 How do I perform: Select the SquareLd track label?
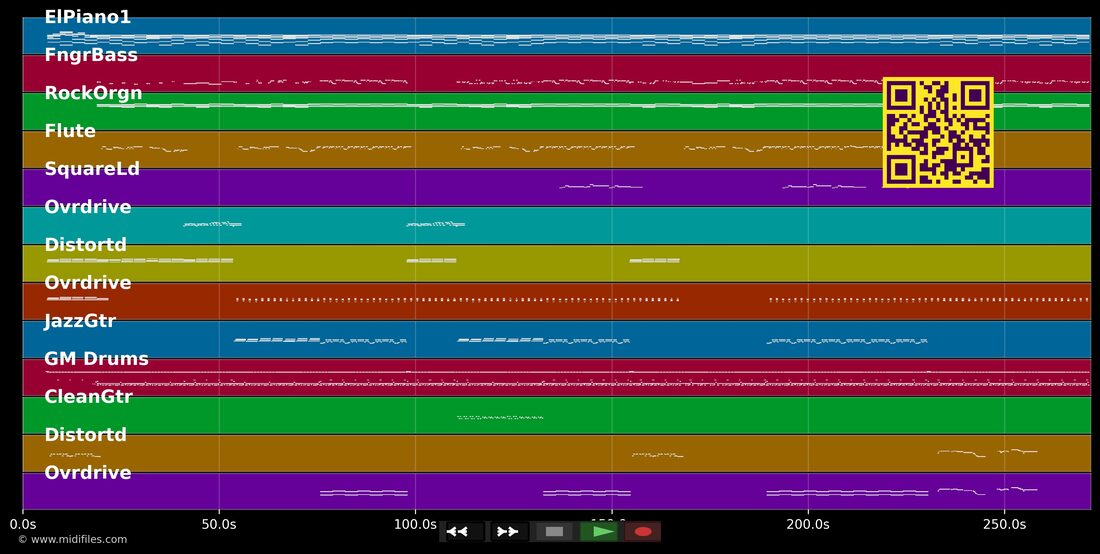click(92, 169)
